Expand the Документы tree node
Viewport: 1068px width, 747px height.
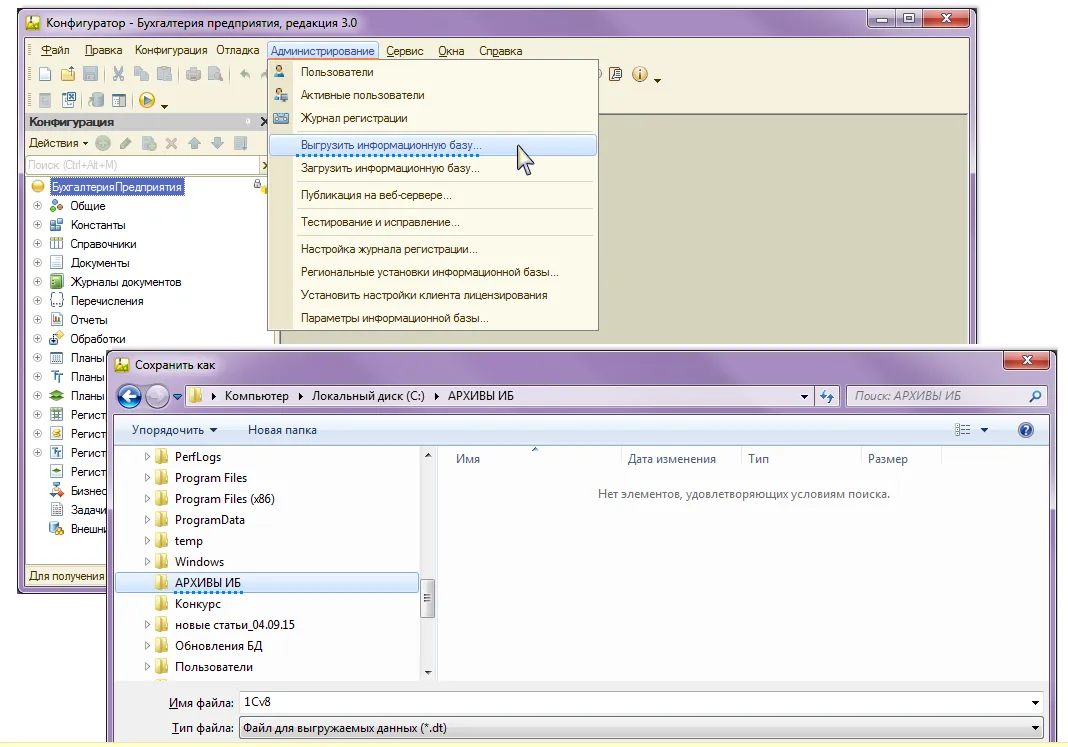coord(37,263)
